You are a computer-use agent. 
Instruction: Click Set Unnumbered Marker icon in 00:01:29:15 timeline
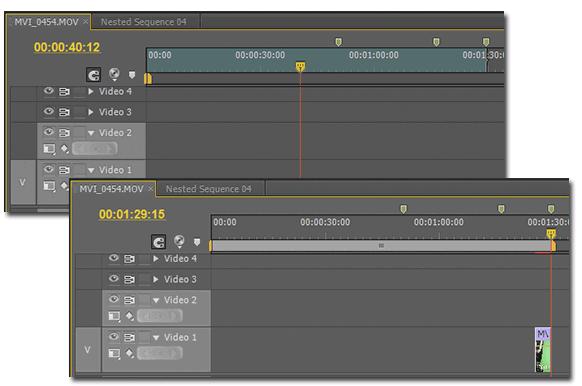click(197, 242)
